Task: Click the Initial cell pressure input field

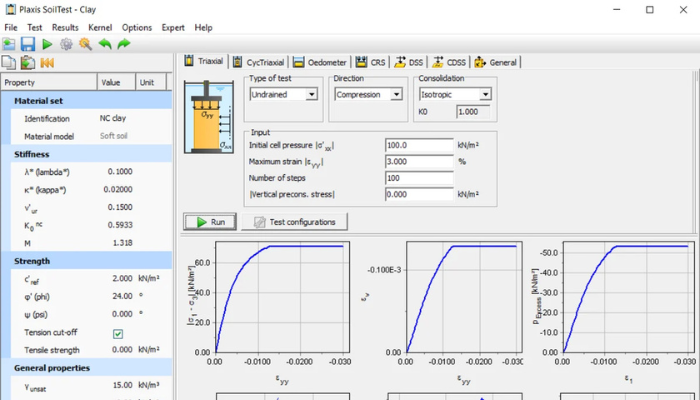Action: click(419, 145)
